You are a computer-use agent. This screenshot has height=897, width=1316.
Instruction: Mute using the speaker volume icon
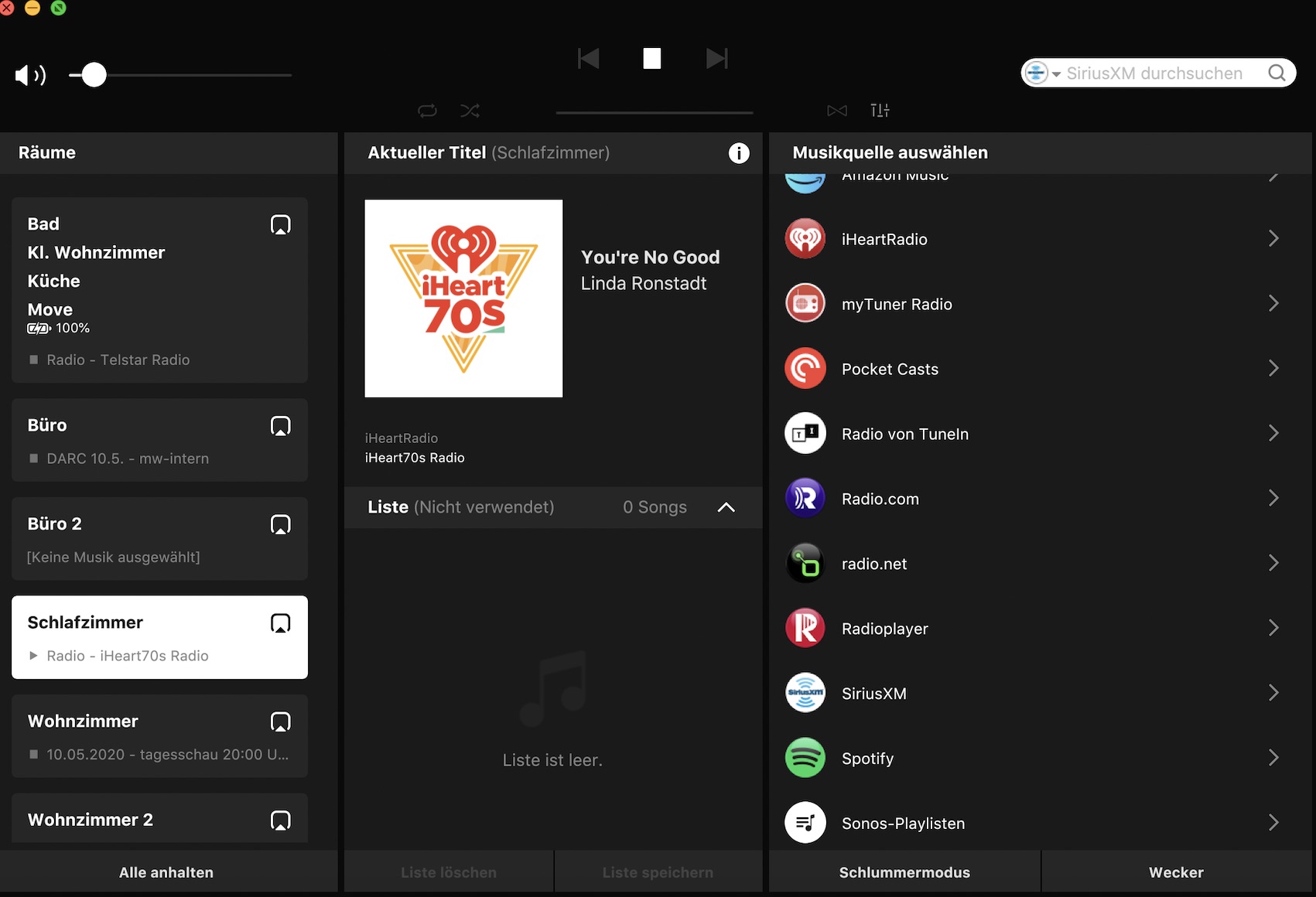pos(30,75)
